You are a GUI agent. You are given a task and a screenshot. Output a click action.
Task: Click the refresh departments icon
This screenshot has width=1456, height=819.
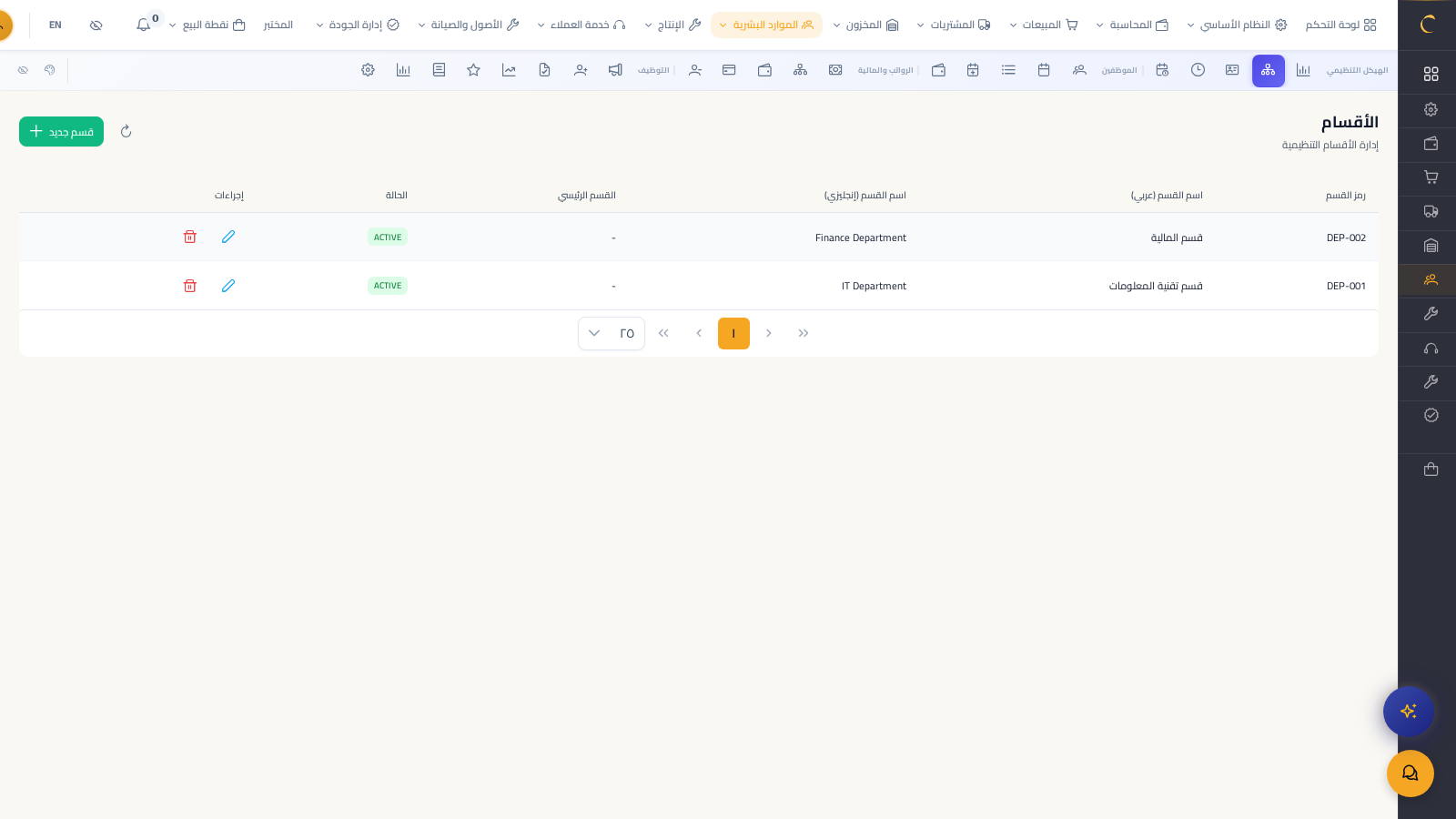[126, 132]
